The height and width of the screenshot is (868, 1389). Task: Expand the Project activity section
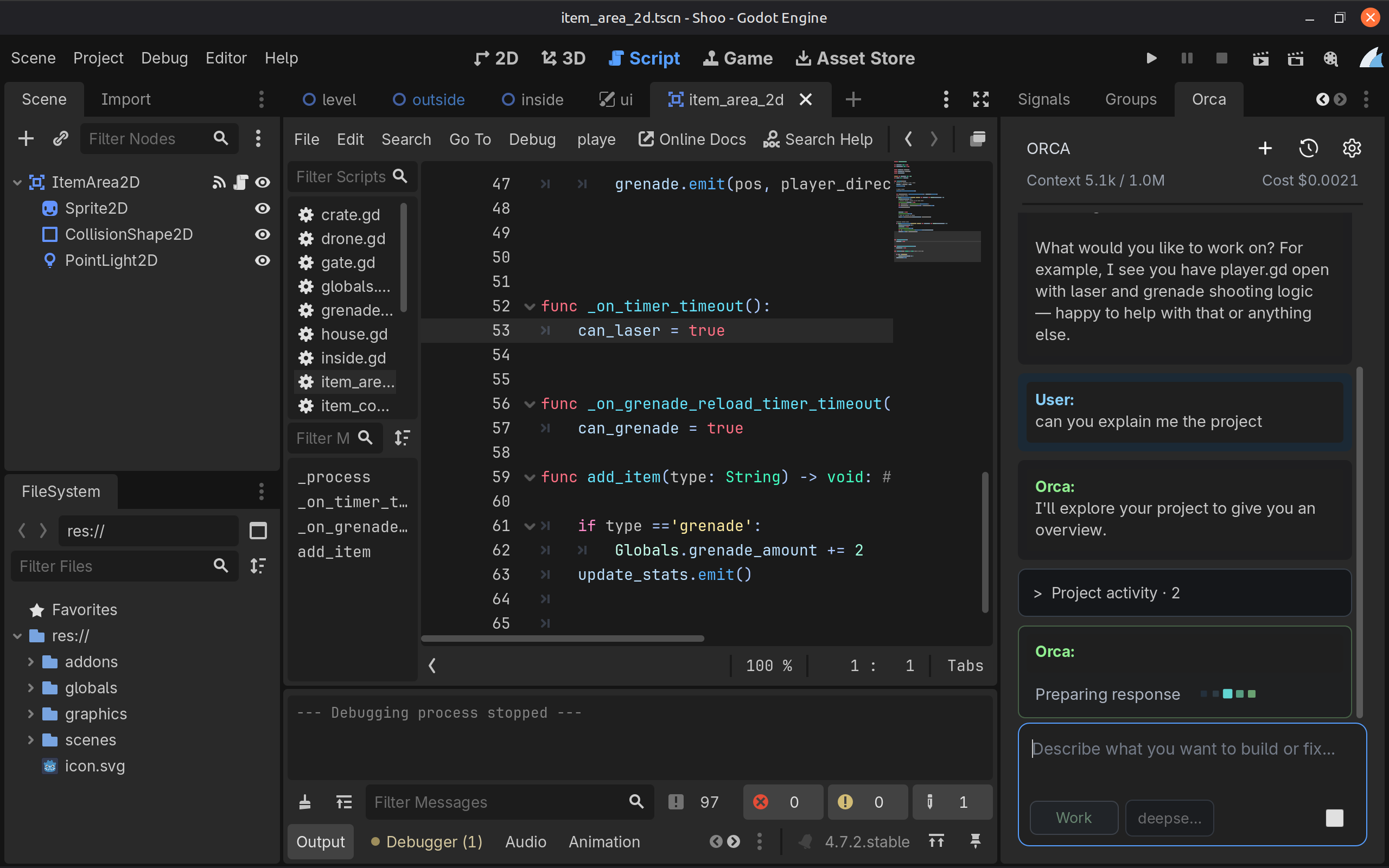tap(1184, 592)
